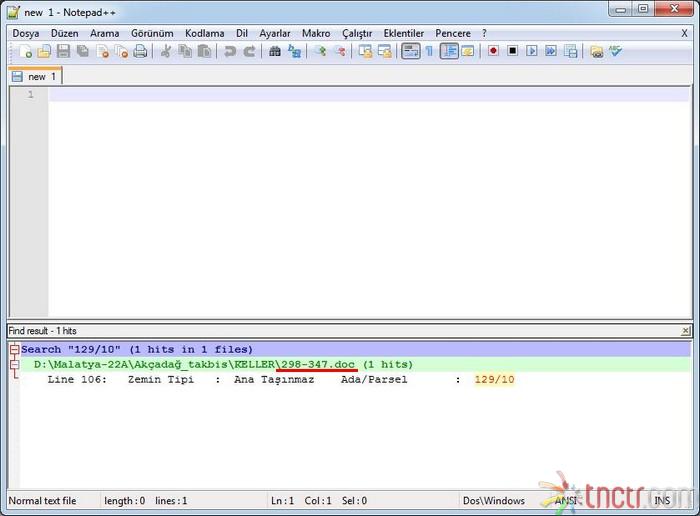Stop macro recording with square icon
The width and height of the screenshot is (700, 516).
512,51
